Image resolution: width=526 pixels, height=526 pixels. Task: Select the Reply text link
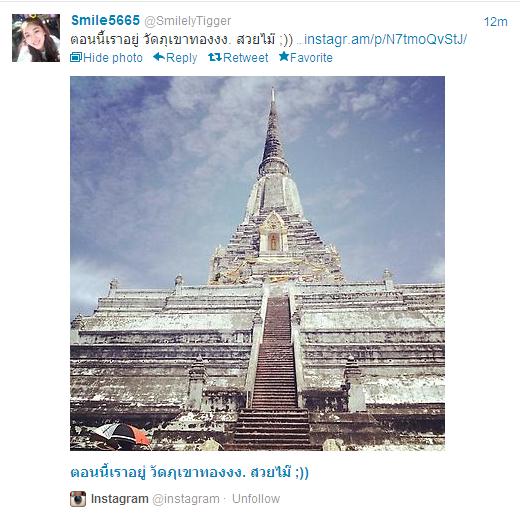(x=181, y=58)
